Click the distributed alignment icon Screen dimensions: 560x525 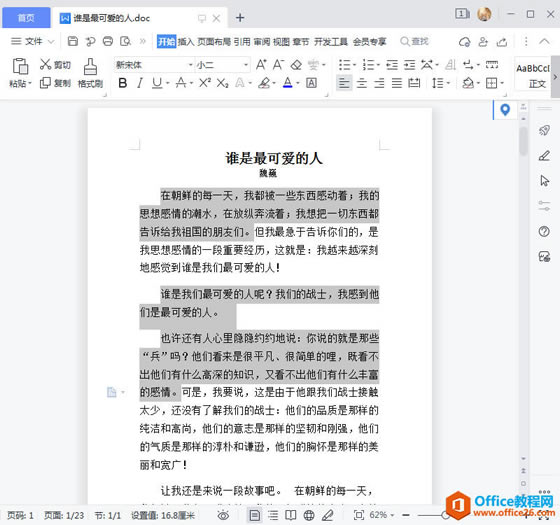coord(414,83)
